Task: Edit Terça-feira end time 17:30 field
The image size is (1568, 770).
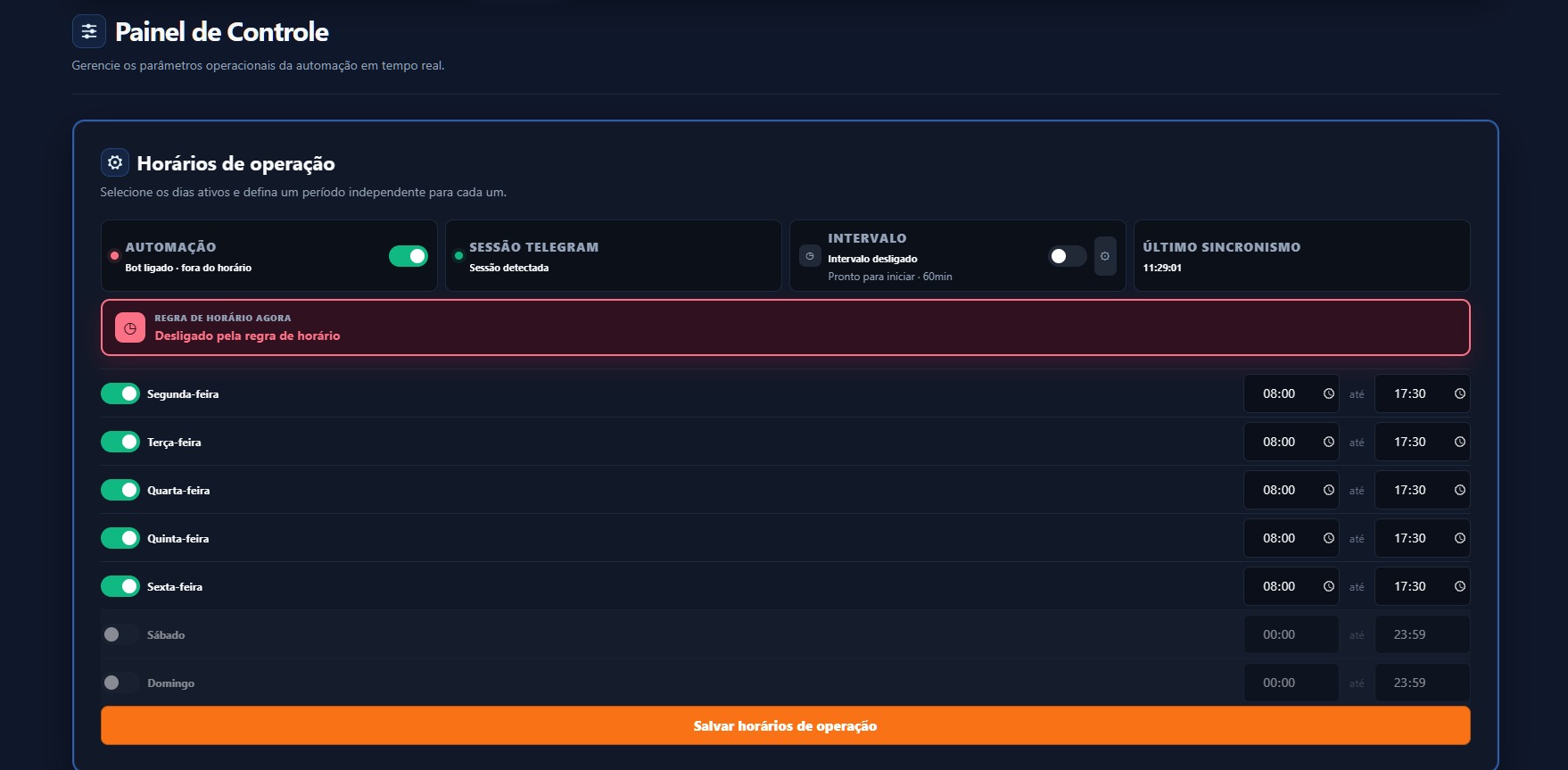Action: [x=1422, y=442]
